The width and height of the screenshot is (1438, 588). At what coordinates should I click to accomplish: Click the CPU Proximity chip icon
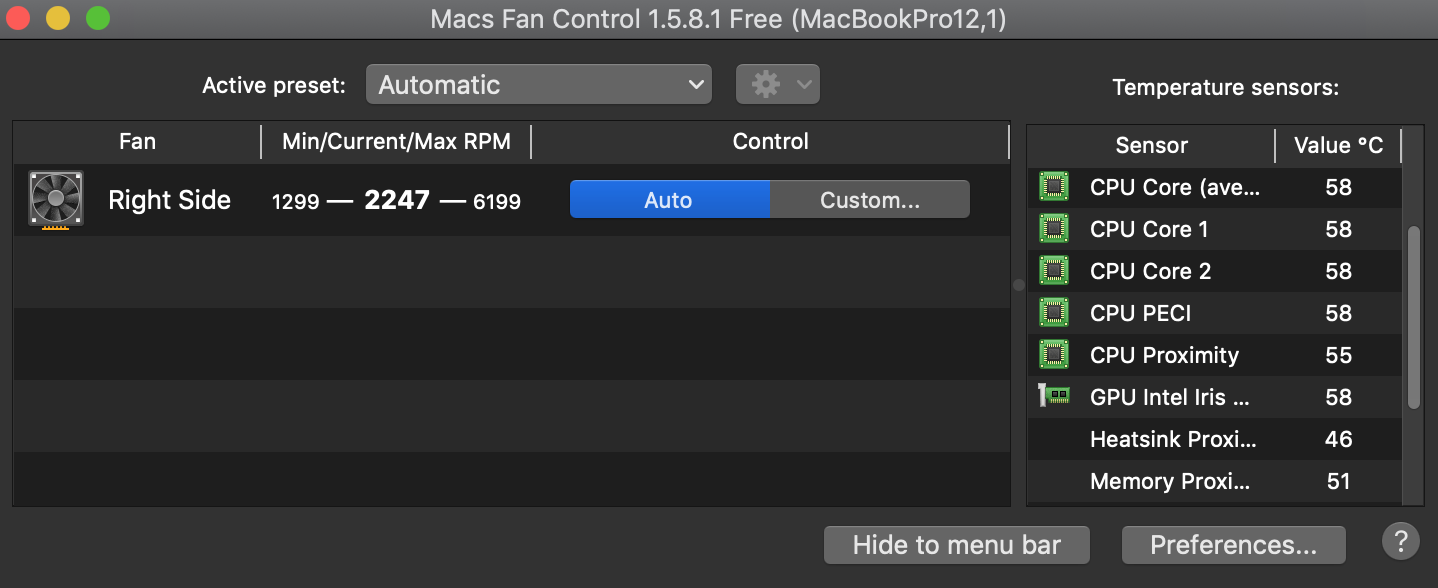(1053, 355)
